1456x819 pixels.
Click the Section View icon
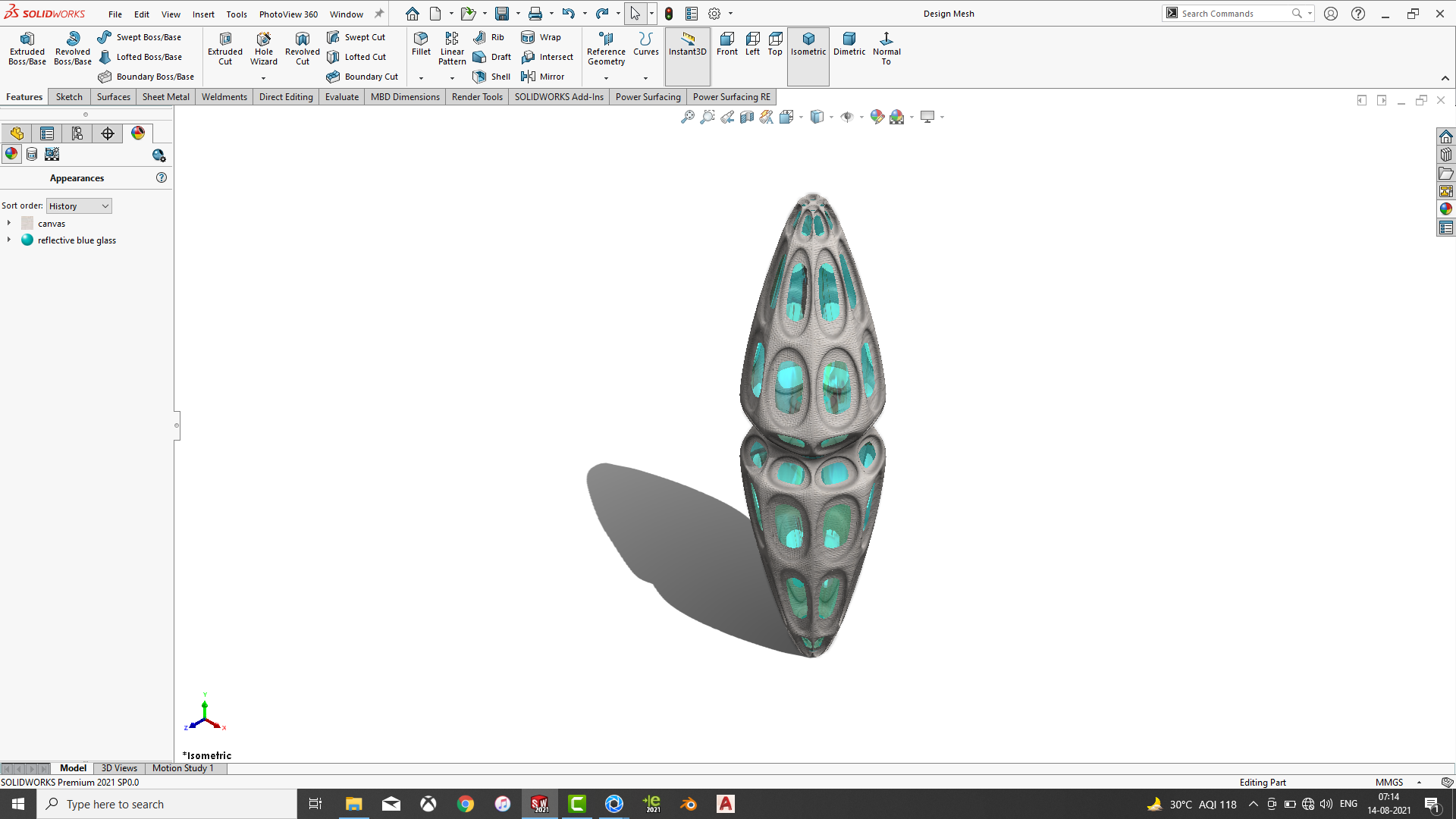(747, 117)
